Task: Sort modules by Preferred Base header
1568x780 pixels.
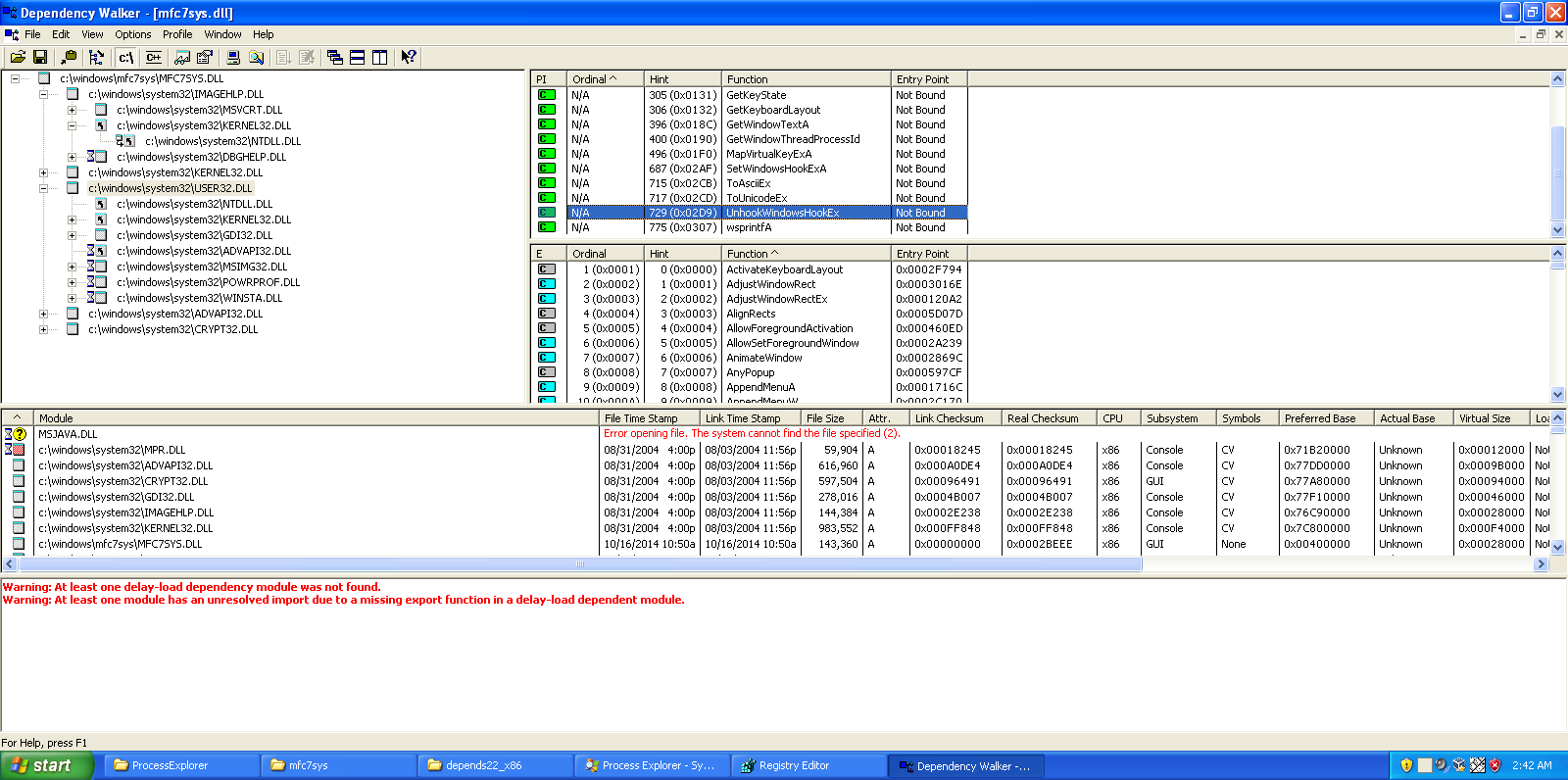Action: 1327,418
